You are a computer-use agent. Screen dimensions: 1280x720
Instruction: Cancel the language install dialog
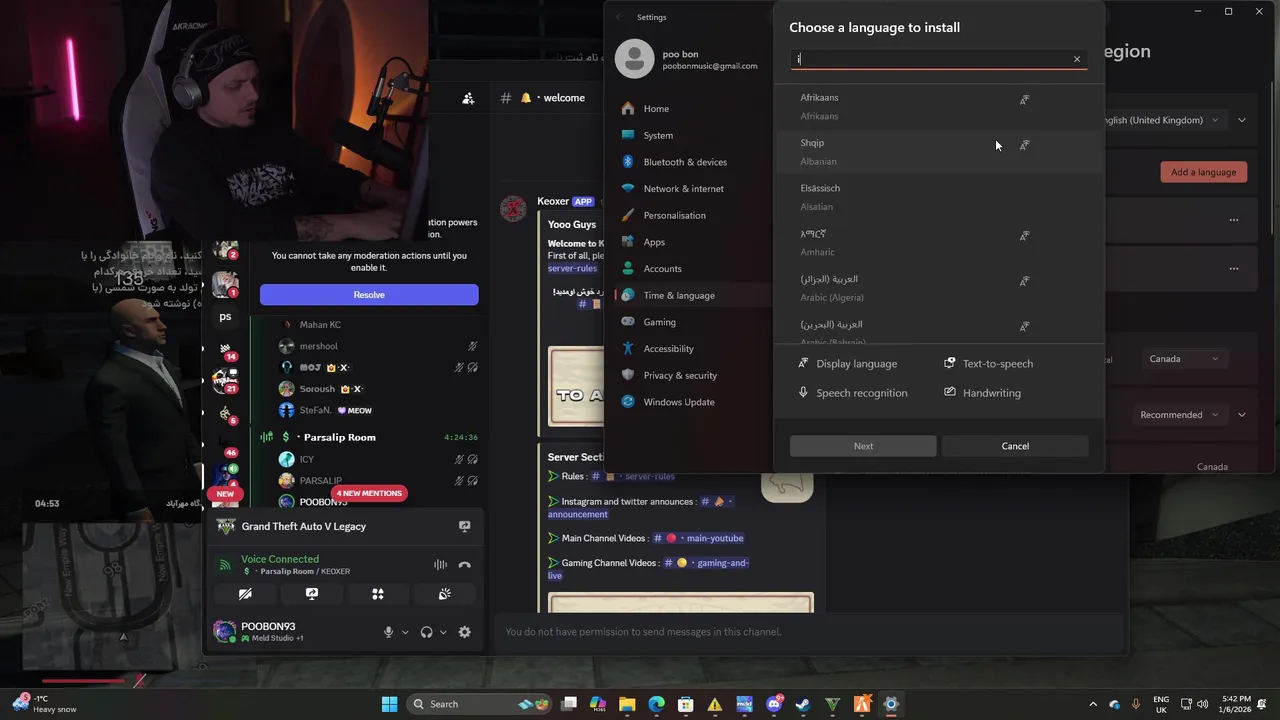coord(1015,446)
